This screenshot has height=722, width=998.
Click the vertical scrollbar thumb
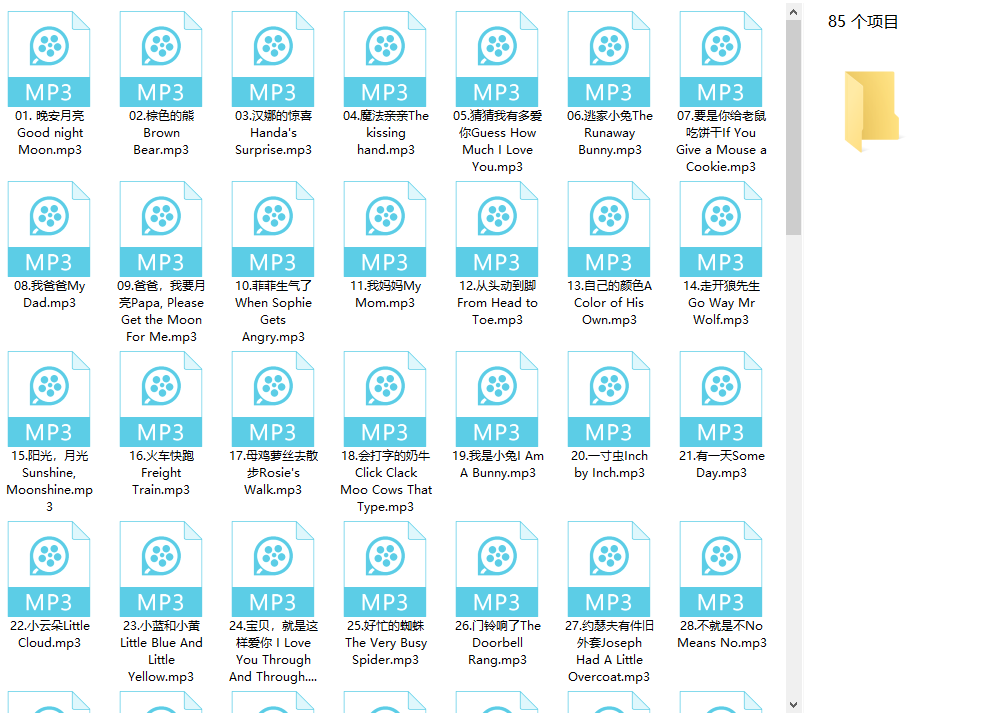793,127
